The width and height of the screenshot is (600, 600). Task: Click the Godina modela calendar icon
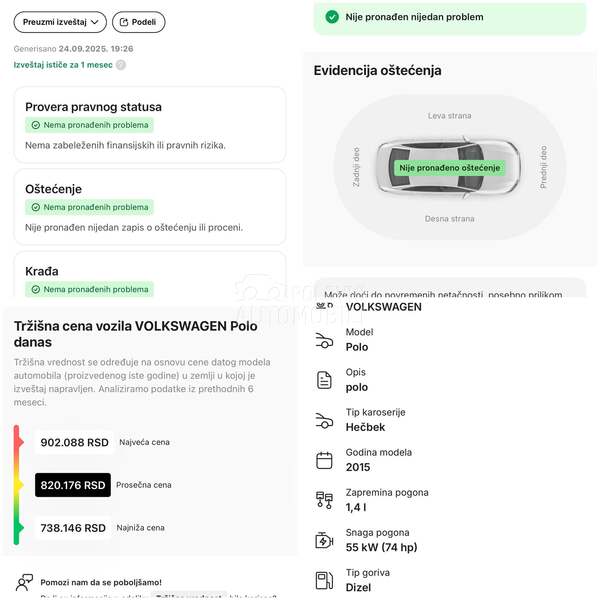(324, 460)
